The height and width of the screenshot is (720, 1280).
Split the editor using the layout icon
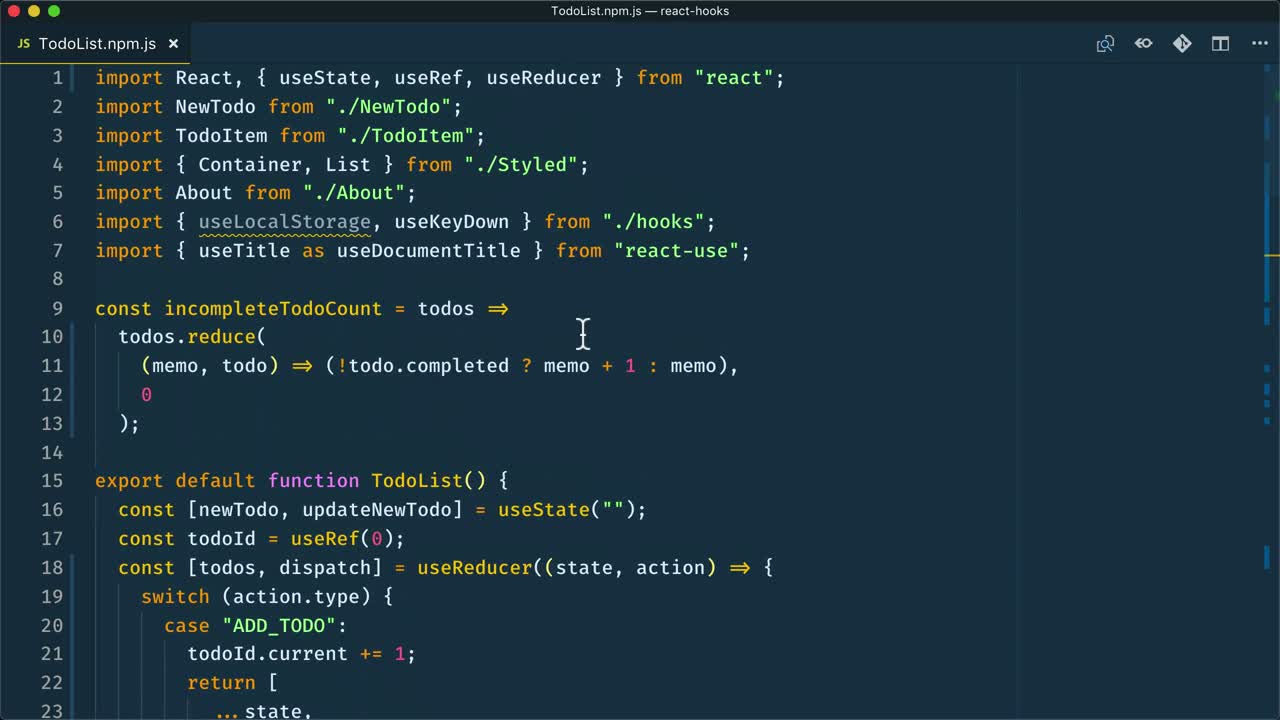click(x=1220, y=44)
